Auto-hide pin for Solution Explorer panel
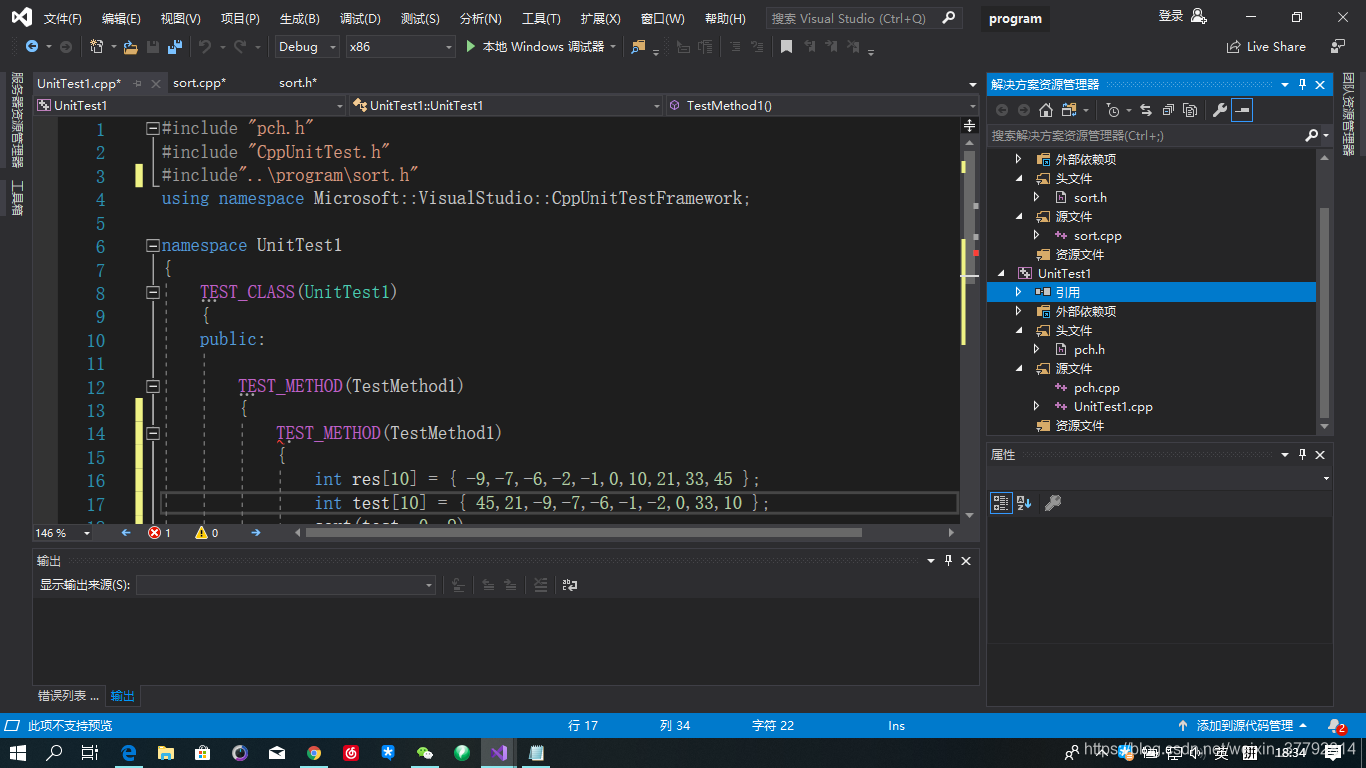1366x768 pixels. click(1302, 85)
